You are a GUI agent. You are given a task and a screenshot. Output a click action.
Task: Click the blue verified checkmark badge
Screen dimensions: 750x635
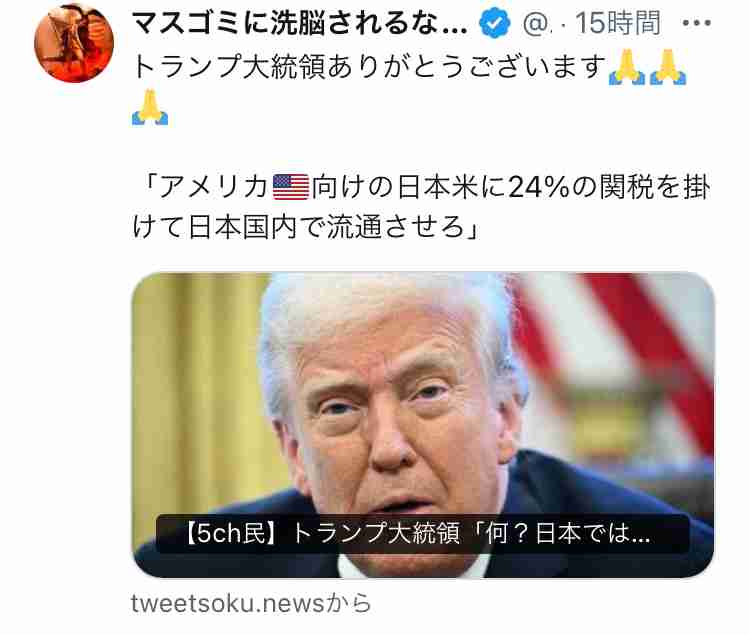(495, 23)
